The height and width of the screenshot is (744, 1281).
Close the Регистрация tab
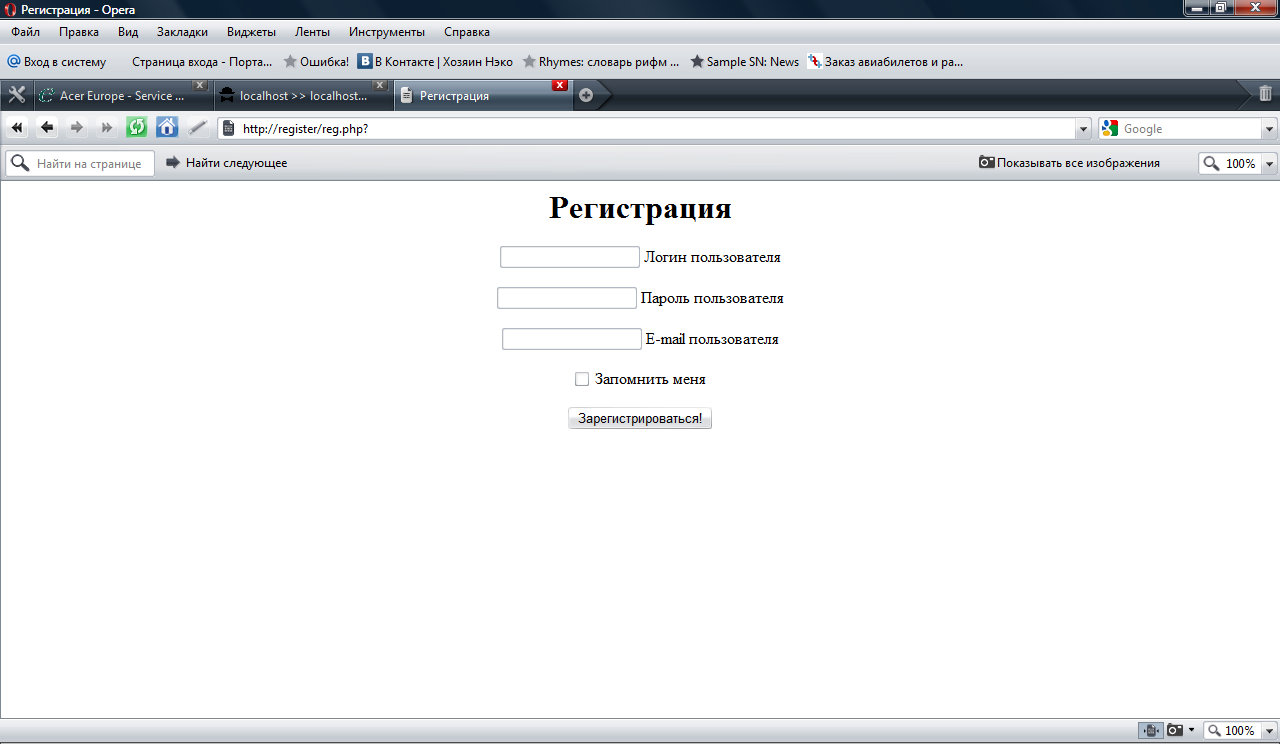tap(560, 85)
